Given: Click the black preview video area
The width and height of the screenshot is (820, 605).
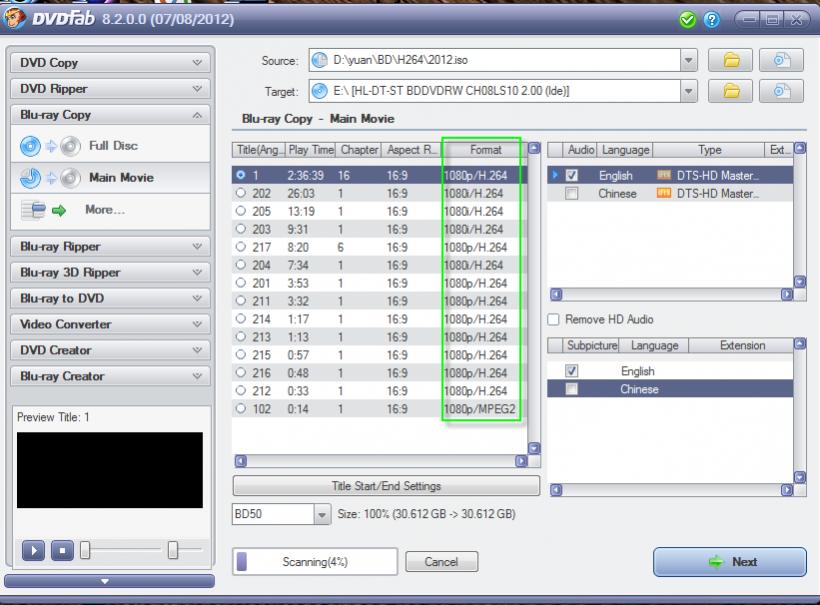Looking at the screenshot, I should [109, 470].
